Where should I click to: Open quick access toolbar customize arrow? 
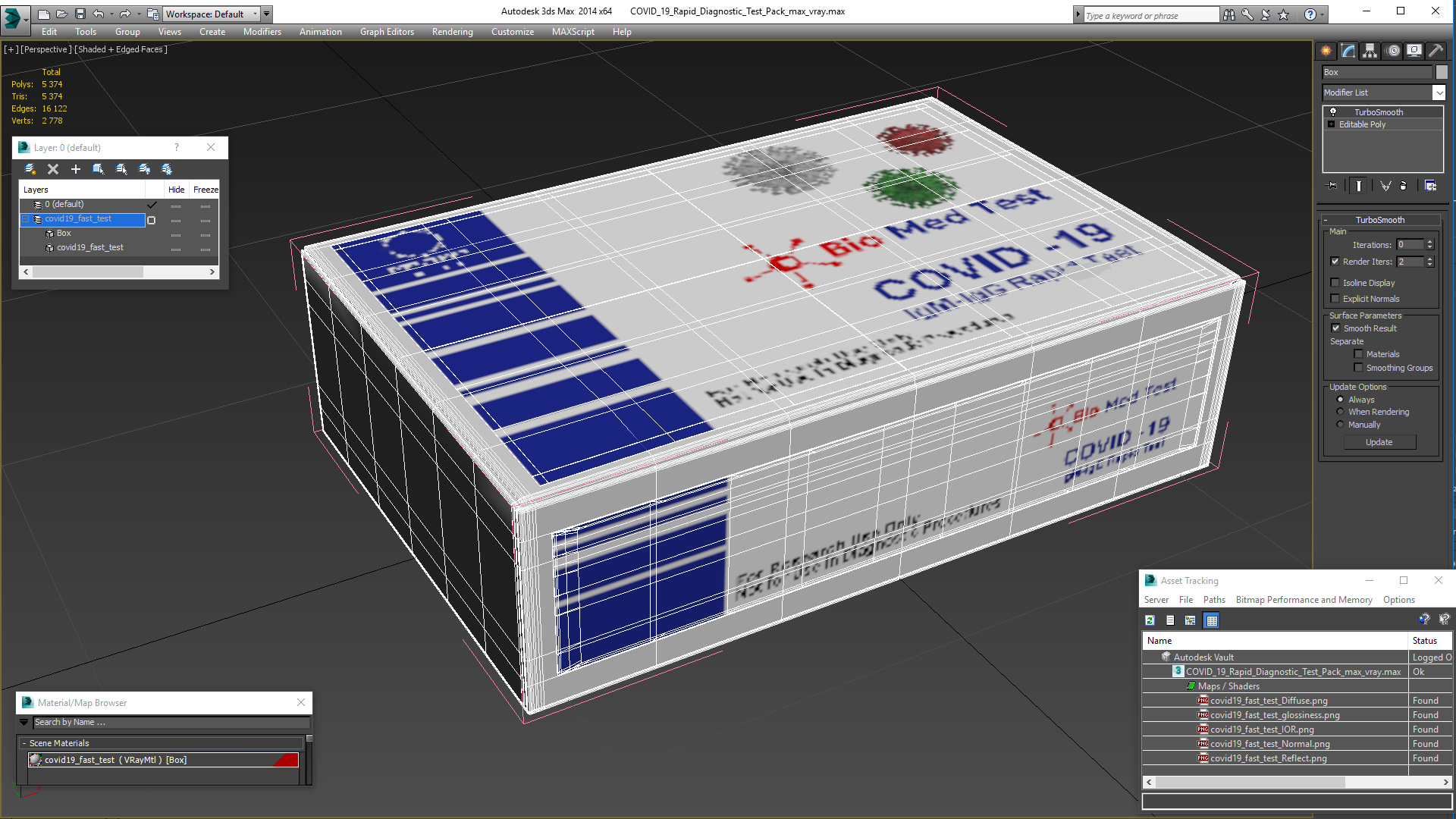[x=267, y=14]
